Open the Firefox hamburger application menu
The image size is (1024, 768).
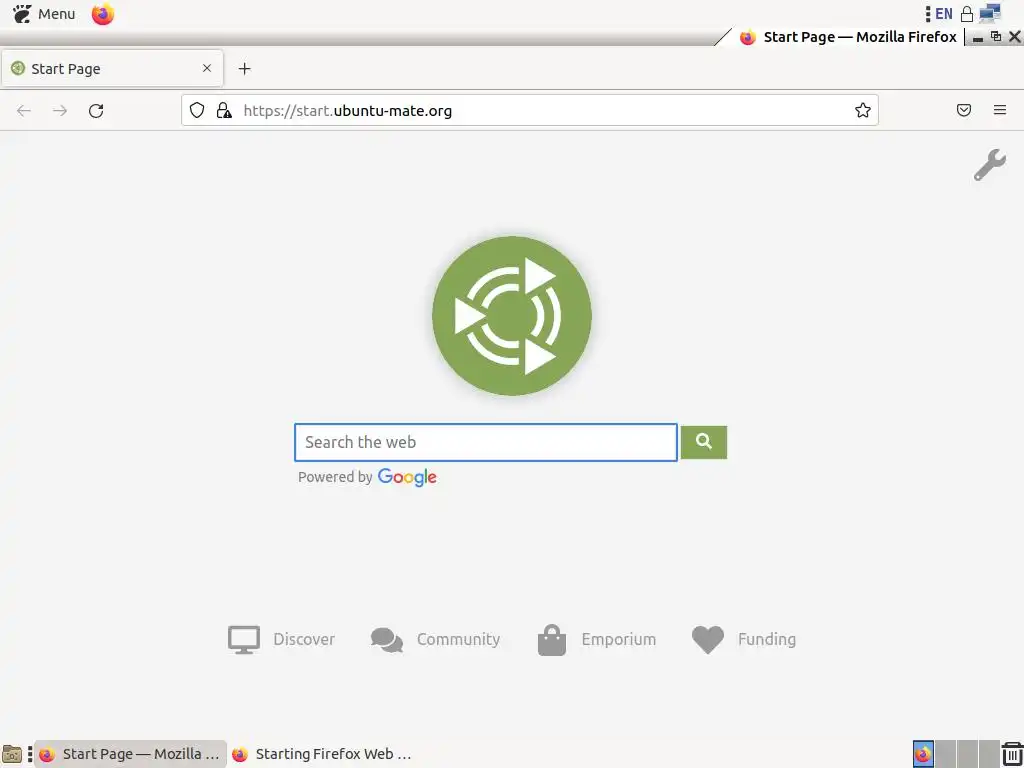click(1000, 110)
